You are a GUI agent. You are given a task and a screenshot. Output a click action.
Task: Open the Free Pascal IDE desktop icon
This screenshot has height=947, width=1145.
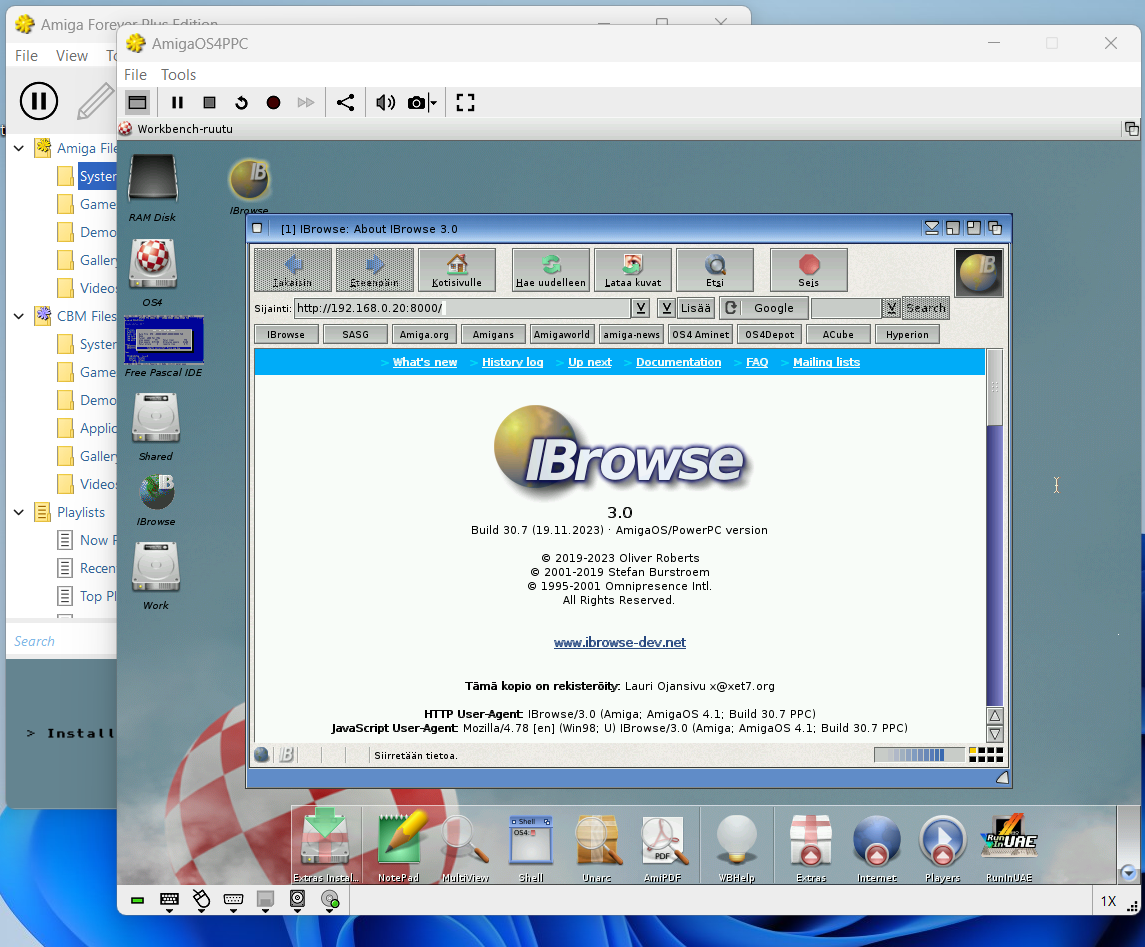pos(164,347)
